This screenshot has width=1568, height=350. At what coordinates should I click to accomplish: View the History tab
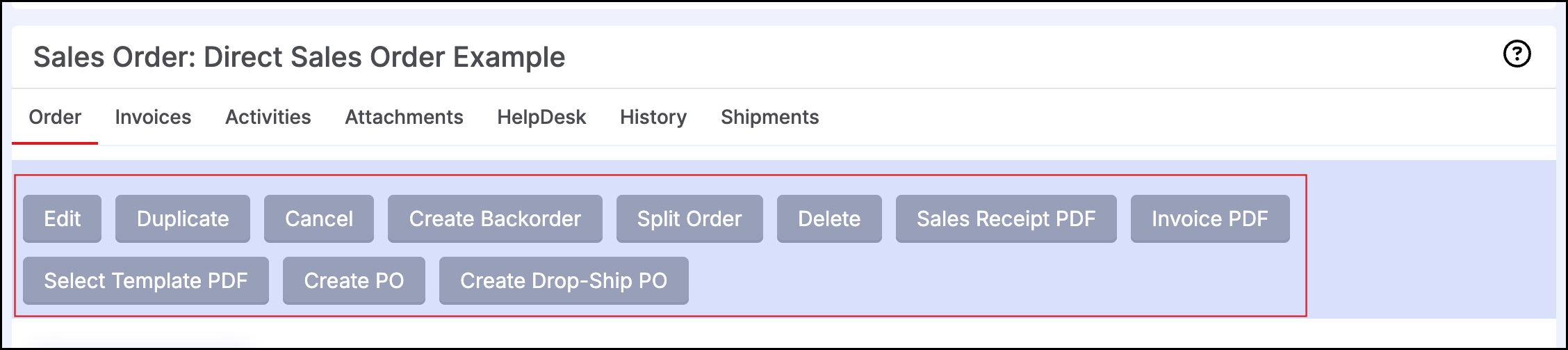click(x=653, y=117)
